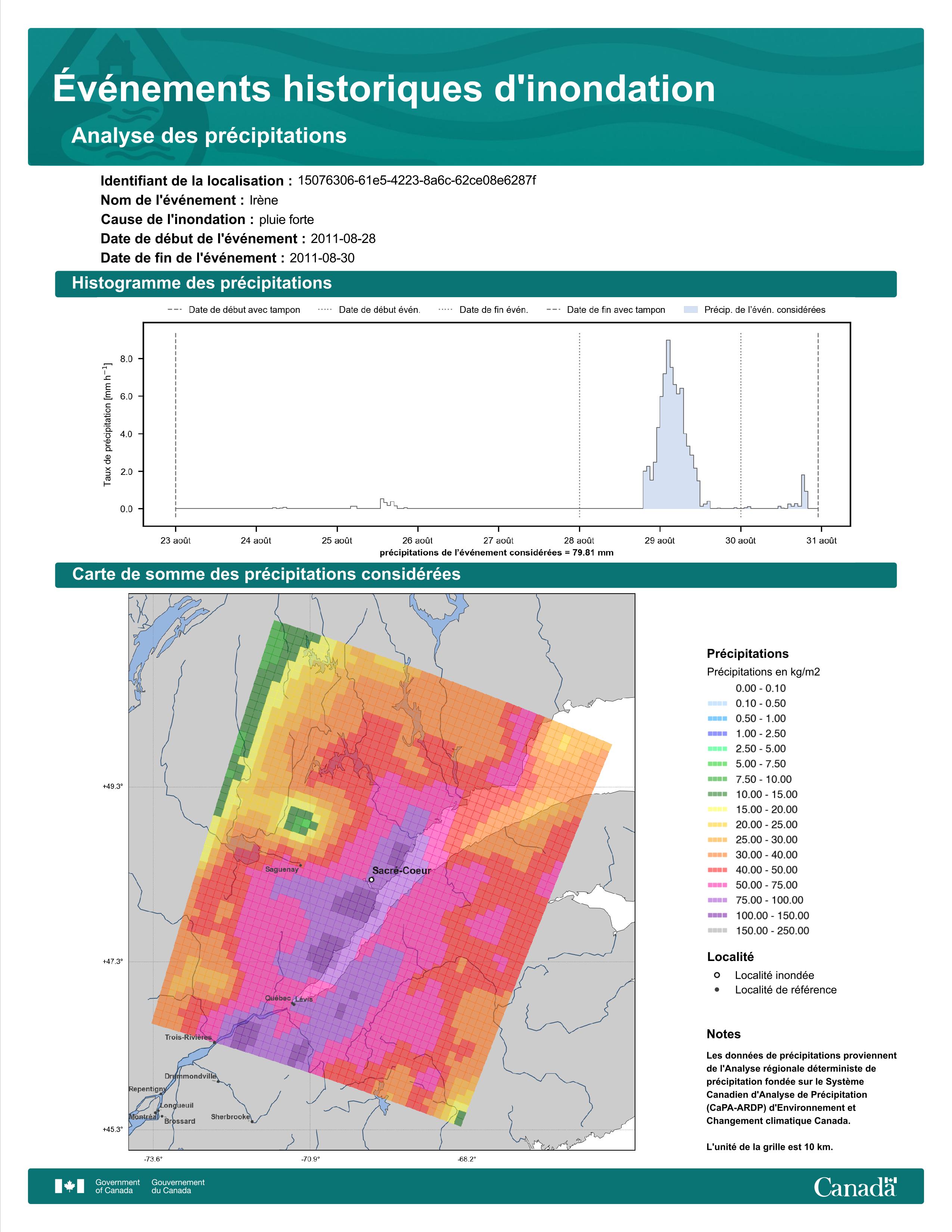Click the Précip. de l'évén. considérées swatch
This screenshot has width=952, height=1232.
pos(690,310)
